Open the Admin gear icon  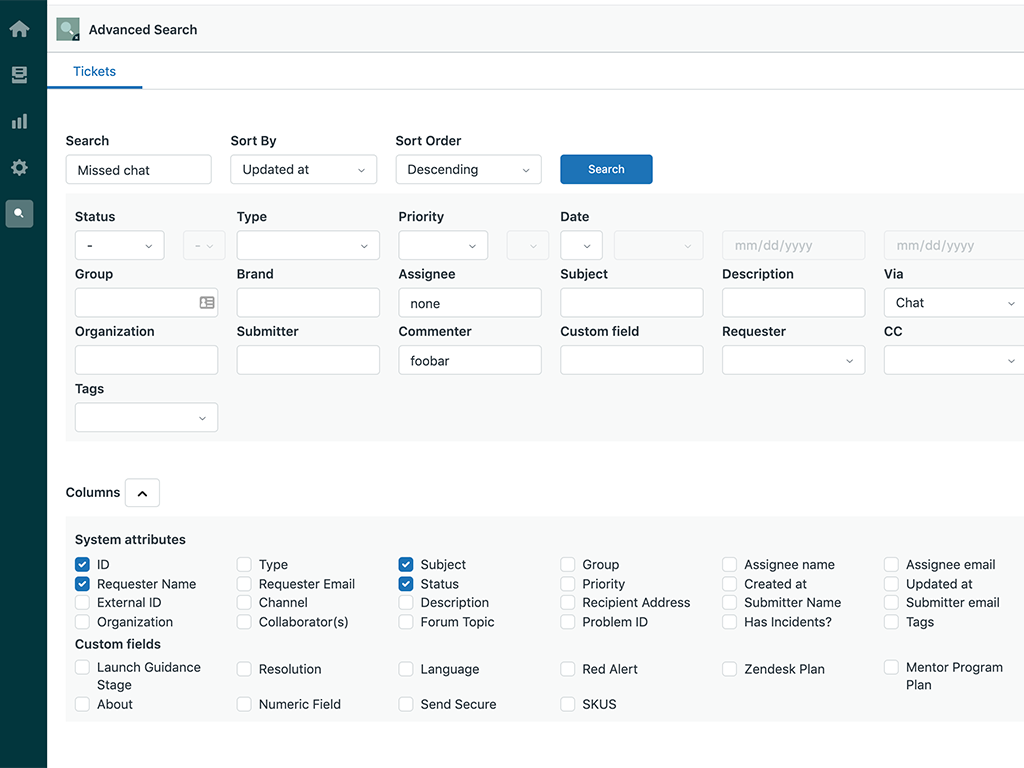tap(19, 168)
